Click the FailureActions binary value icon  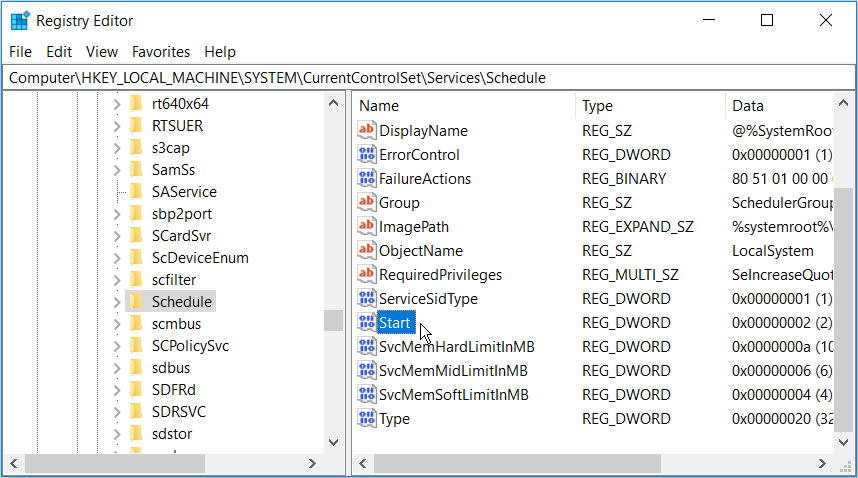(x=366, y=179)
